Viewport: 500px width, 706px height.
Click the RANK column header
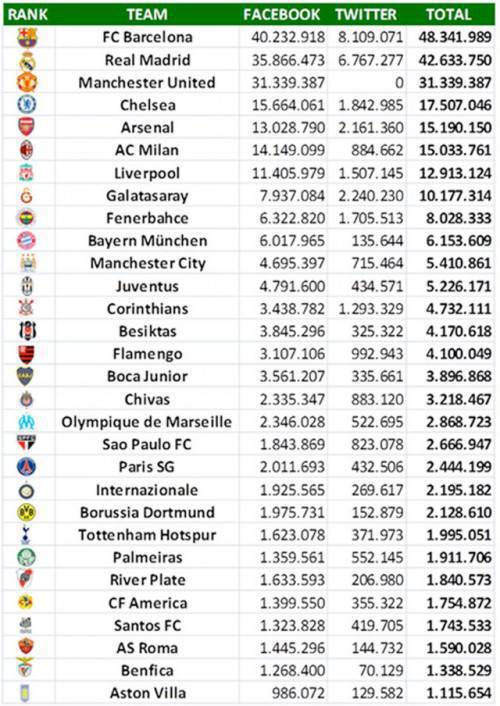point(28,14)
